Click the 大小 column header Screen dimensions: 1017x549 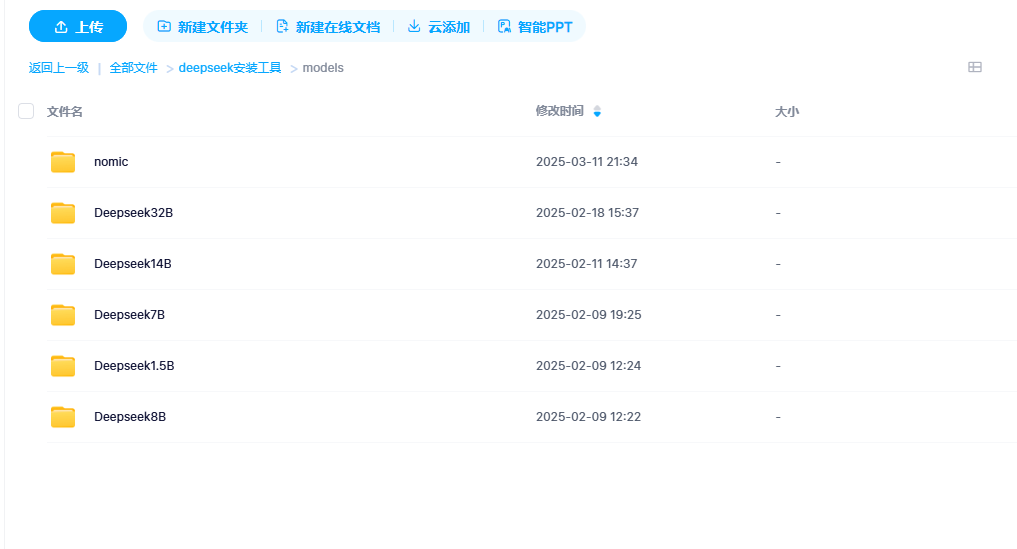click(787, 112)
